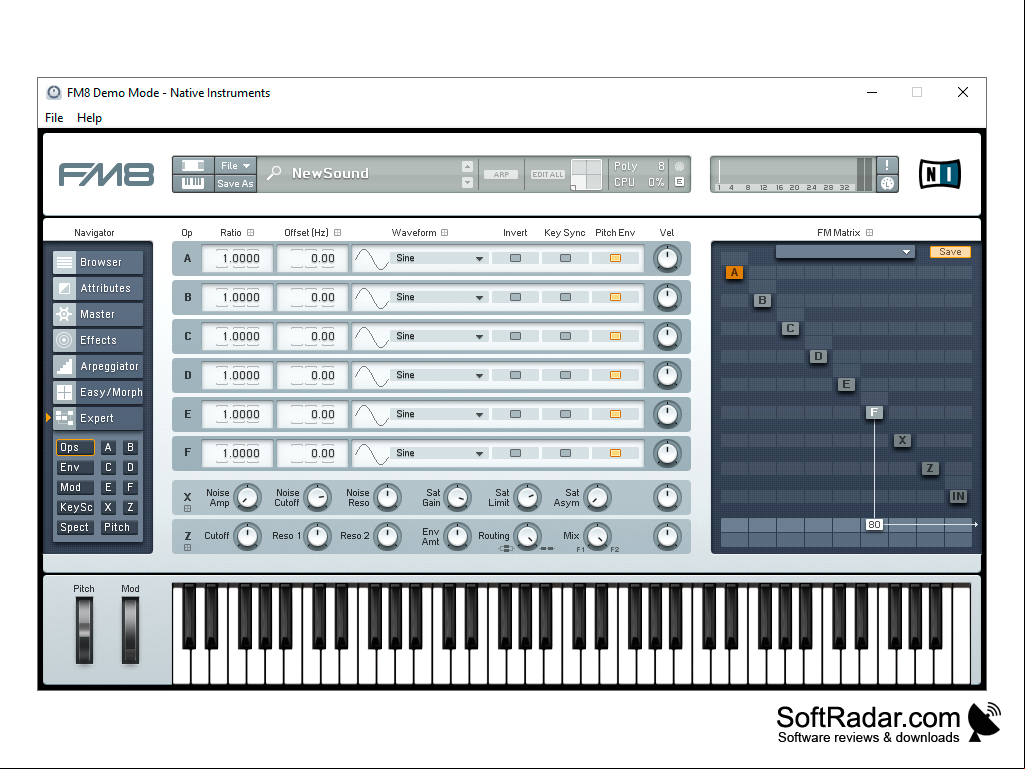Click the Mod wheel
Screen dimensions: 1025x769
(x=130, y=630)
